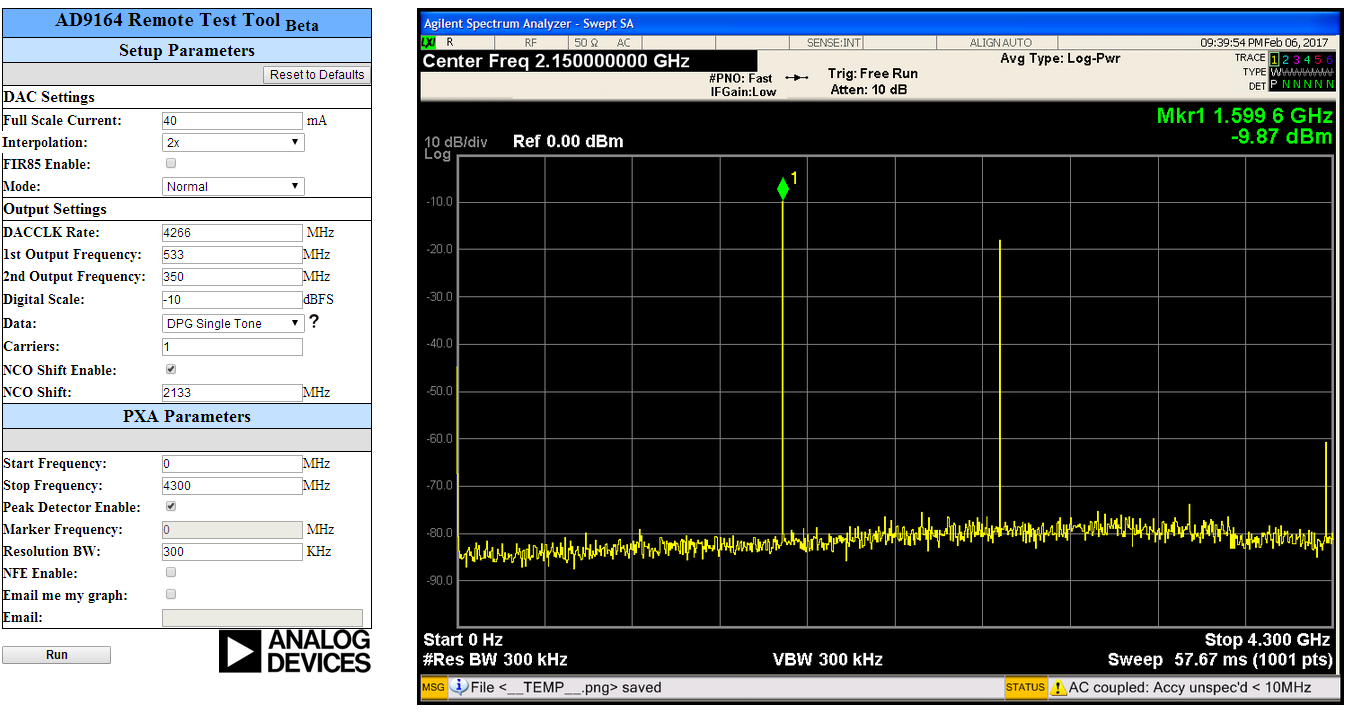Screen dimensions: 1352x714
Task: Click the green marker 1 diamond
Action: [x=783, y=188]
